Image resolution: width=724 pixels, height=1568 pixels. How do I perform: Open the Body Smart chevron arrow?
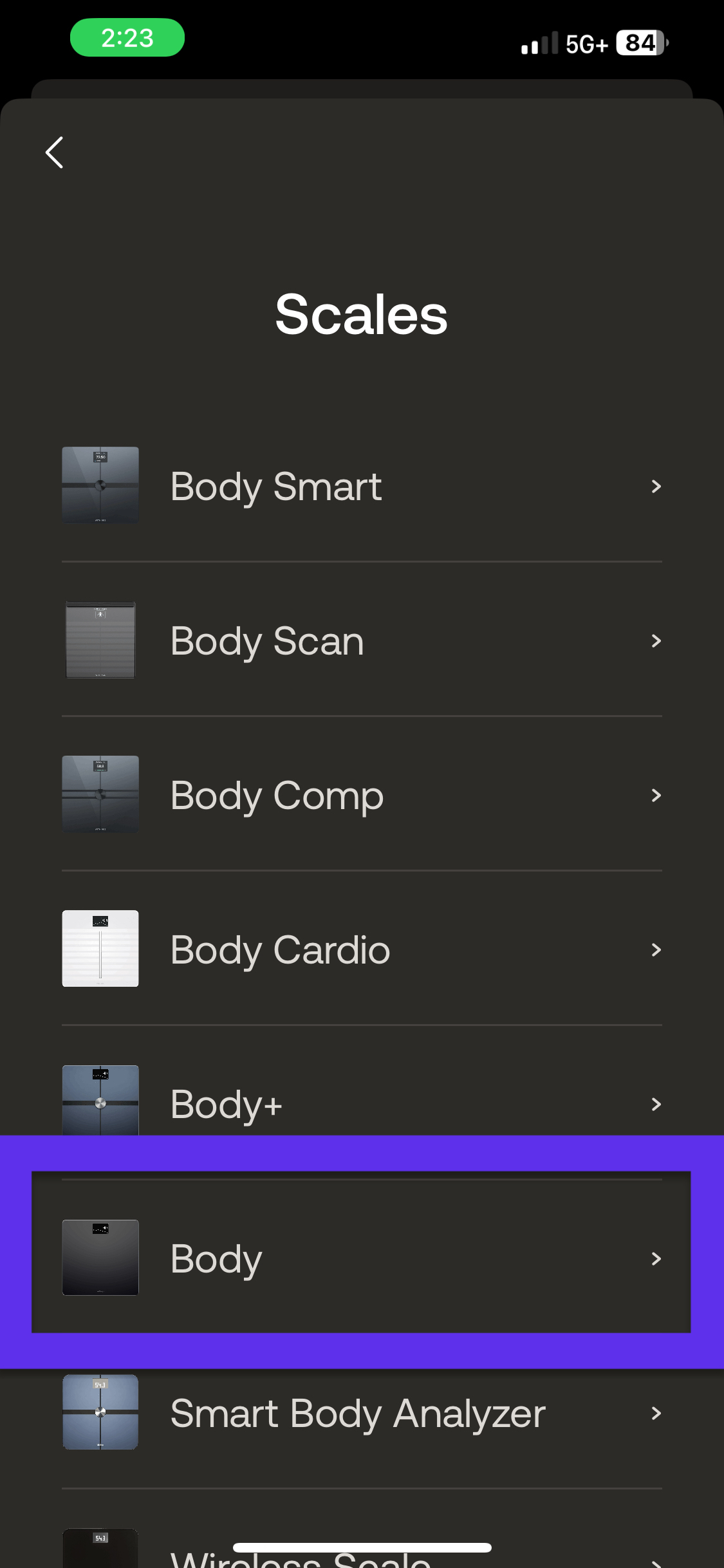(656, 487)
